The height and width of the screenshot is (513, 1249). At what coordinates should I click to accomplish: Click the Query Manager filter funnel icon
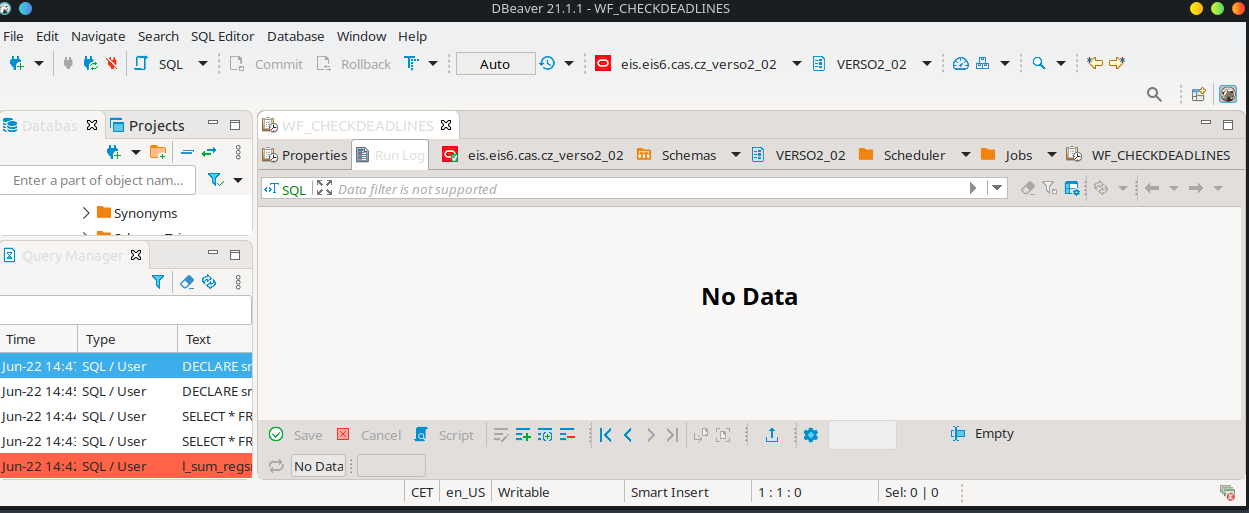[x=158, y=282]
